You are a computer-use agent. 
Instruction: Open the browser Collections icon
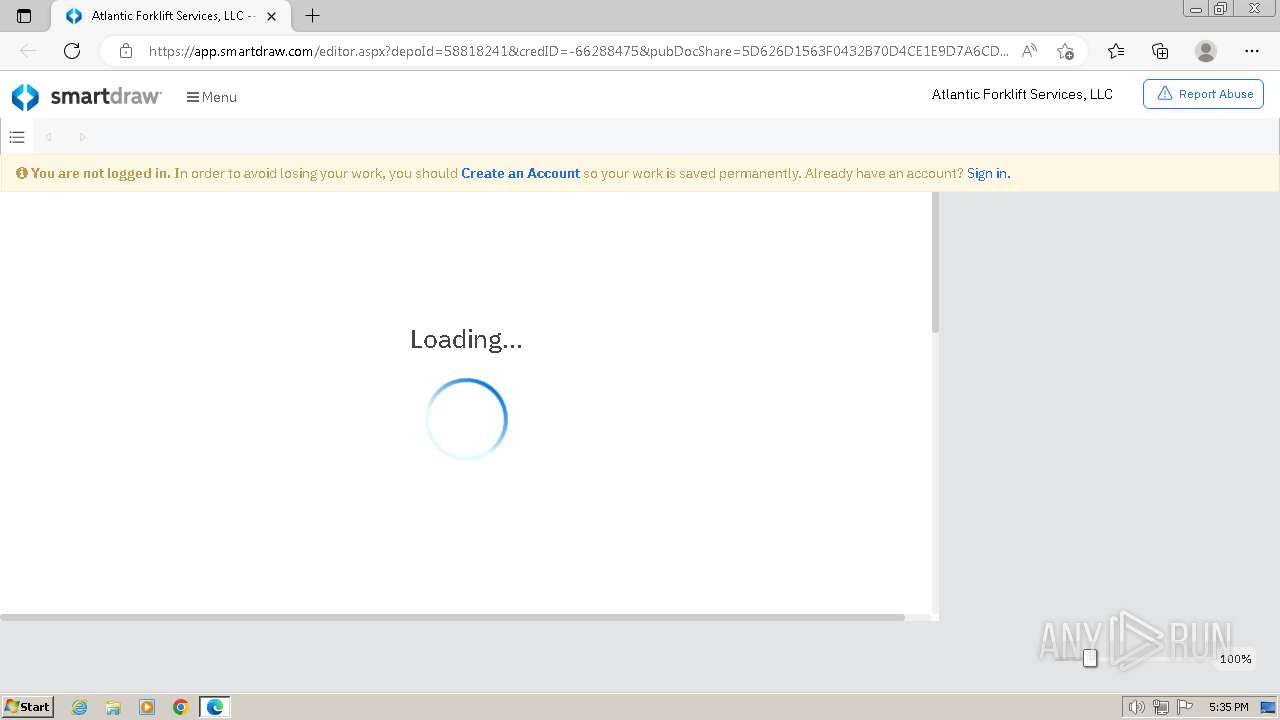(x=1160, y=51)
